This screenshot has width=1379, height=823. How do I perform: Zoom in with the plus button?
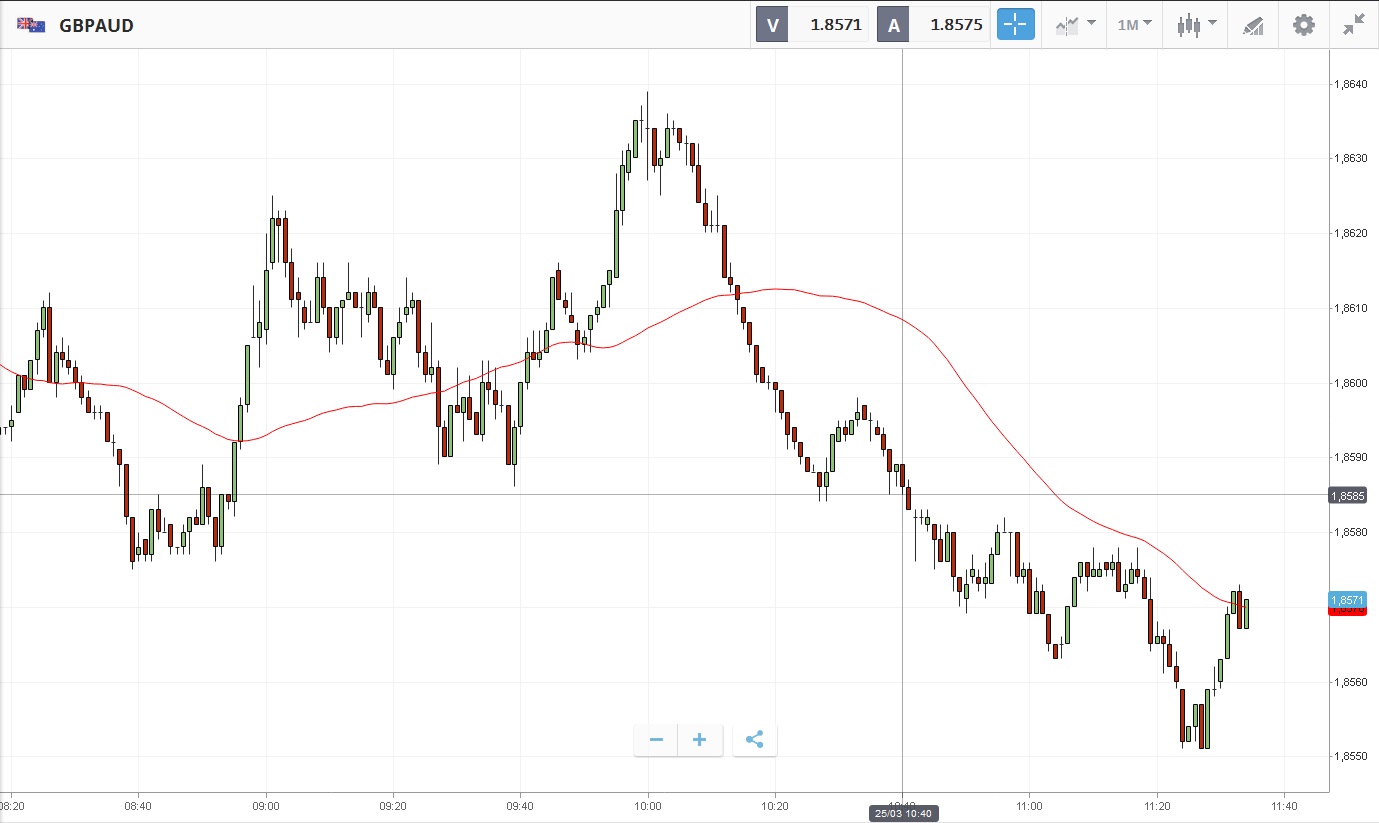tap(700, 740)
